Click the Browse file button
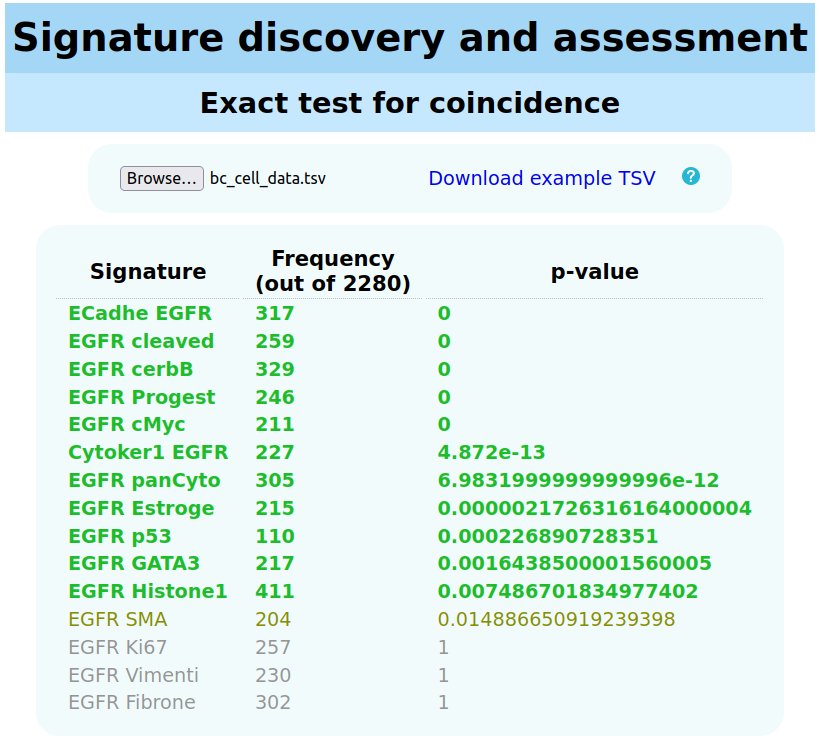This screenshot has height=743, width=819. (162, 178)
